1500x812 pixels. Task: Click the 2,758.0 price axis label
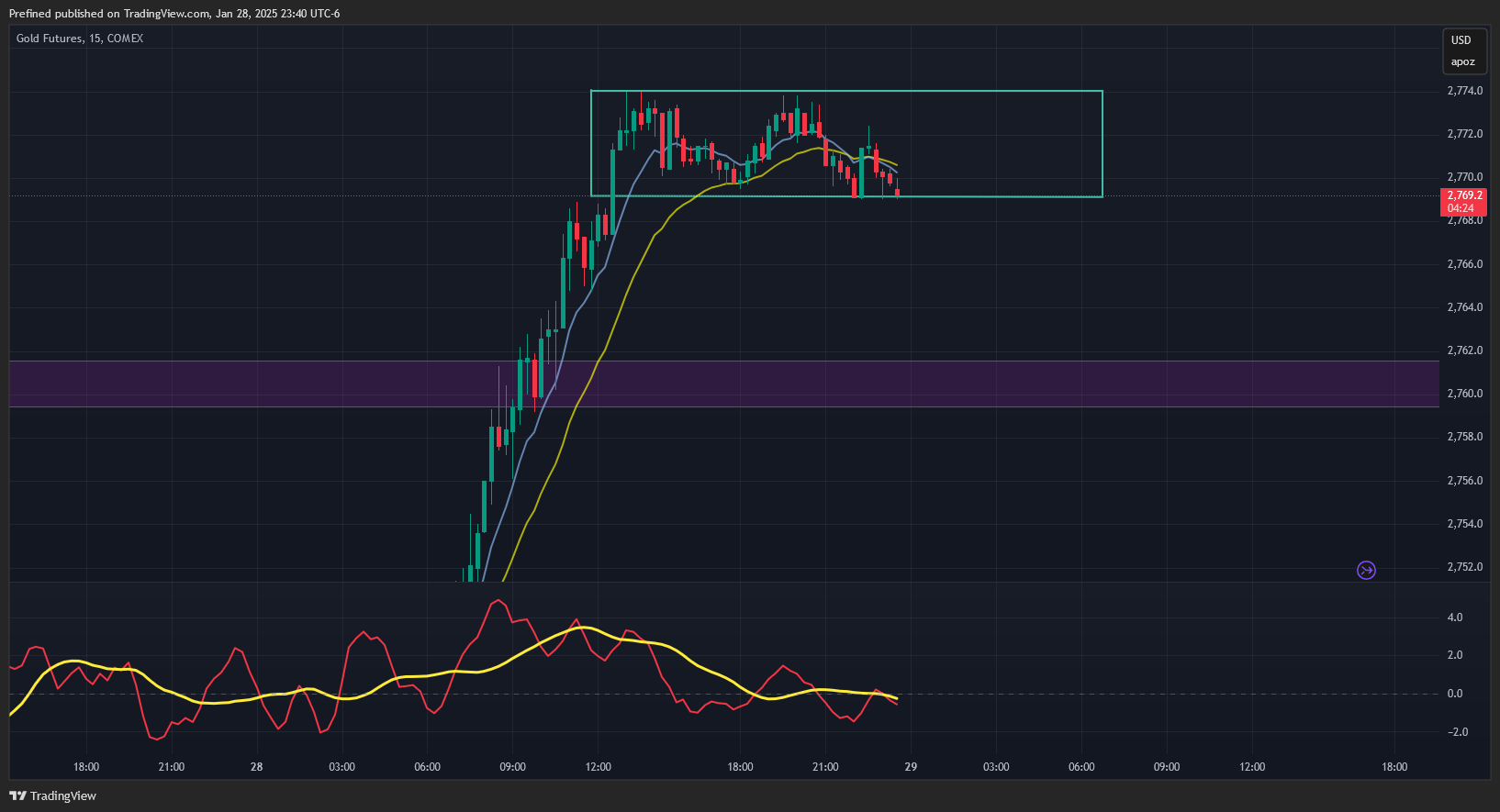click(x=1464, y=437)
